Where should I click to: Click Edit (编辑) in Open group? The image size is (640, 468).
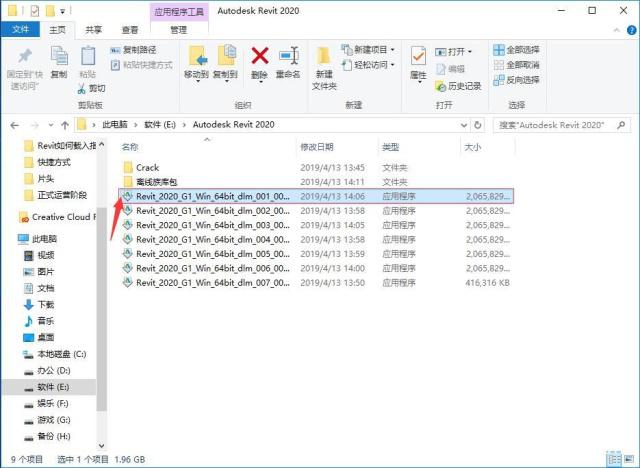pos(451,69)
